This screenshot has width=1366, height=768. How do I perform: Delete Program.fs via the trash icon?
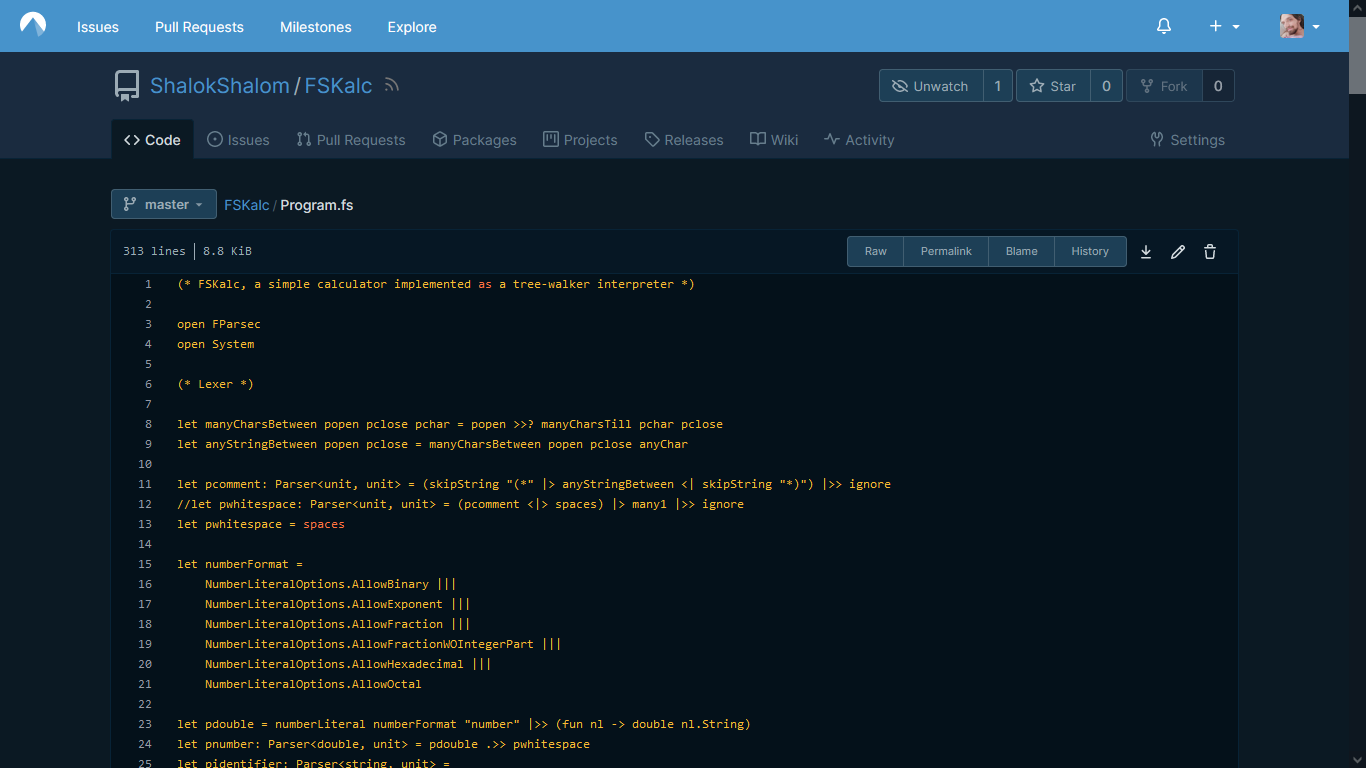pos(1210,251)
